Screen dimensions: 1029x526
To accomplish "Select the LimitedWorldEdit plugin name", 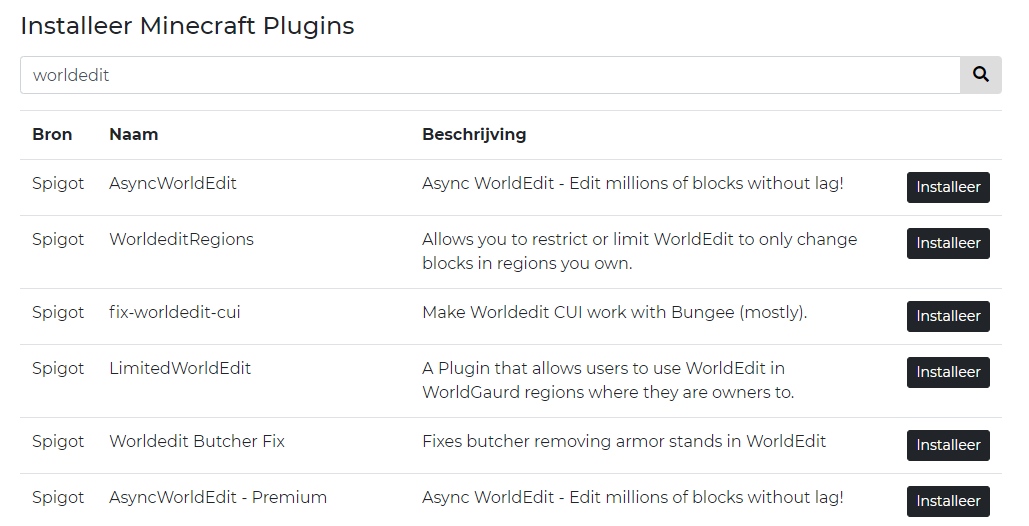I will click(180, 368).
